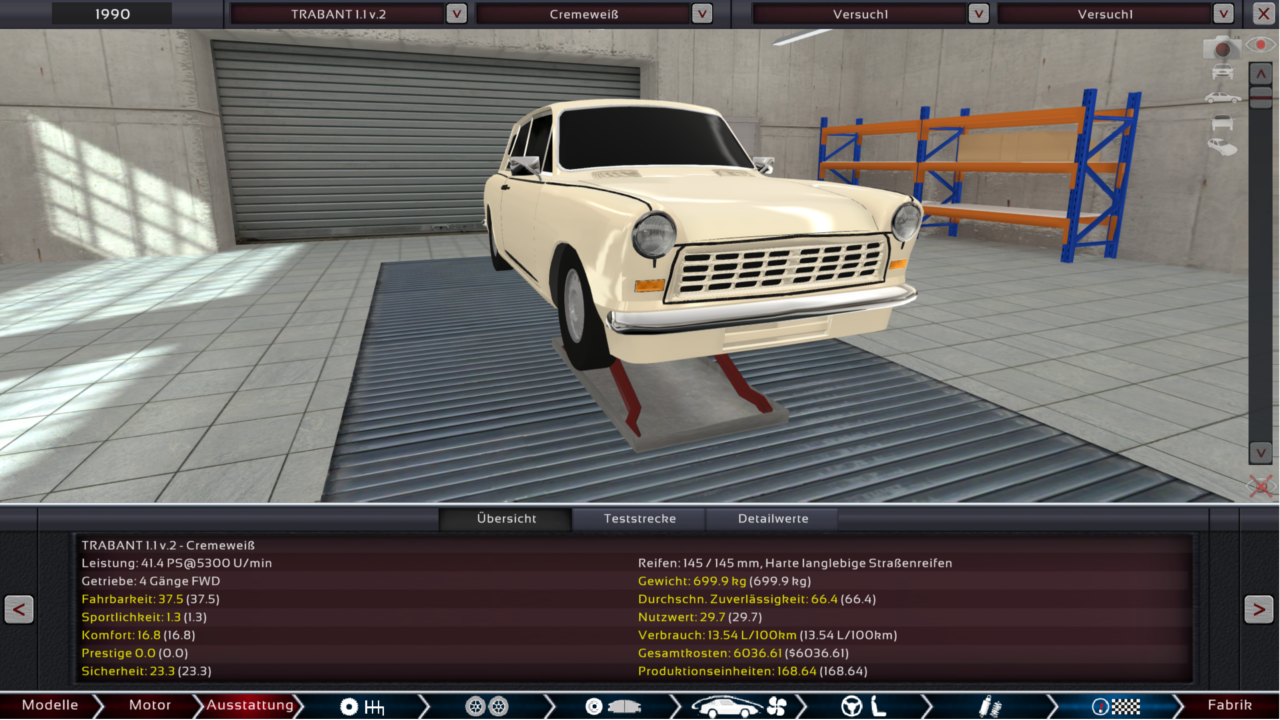Click the 'TRABANT 1.1 v.2 - Cremeweiß' heading
Image resolution: width=1280 pixels, height=720 pixels.
pos(168,545)
